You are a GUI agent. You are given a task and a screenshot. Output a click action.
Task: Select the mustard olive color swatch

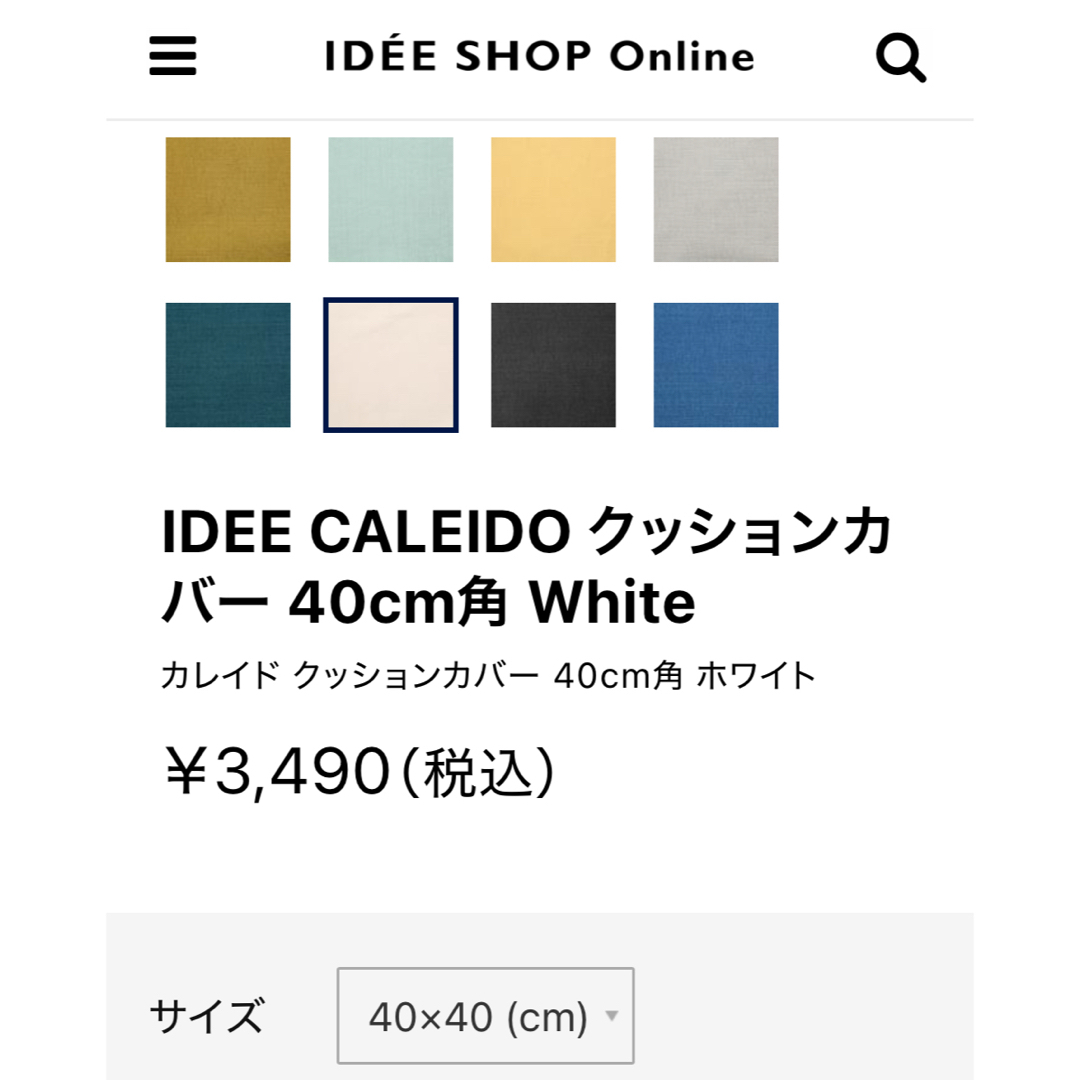(x=228, y=200)
